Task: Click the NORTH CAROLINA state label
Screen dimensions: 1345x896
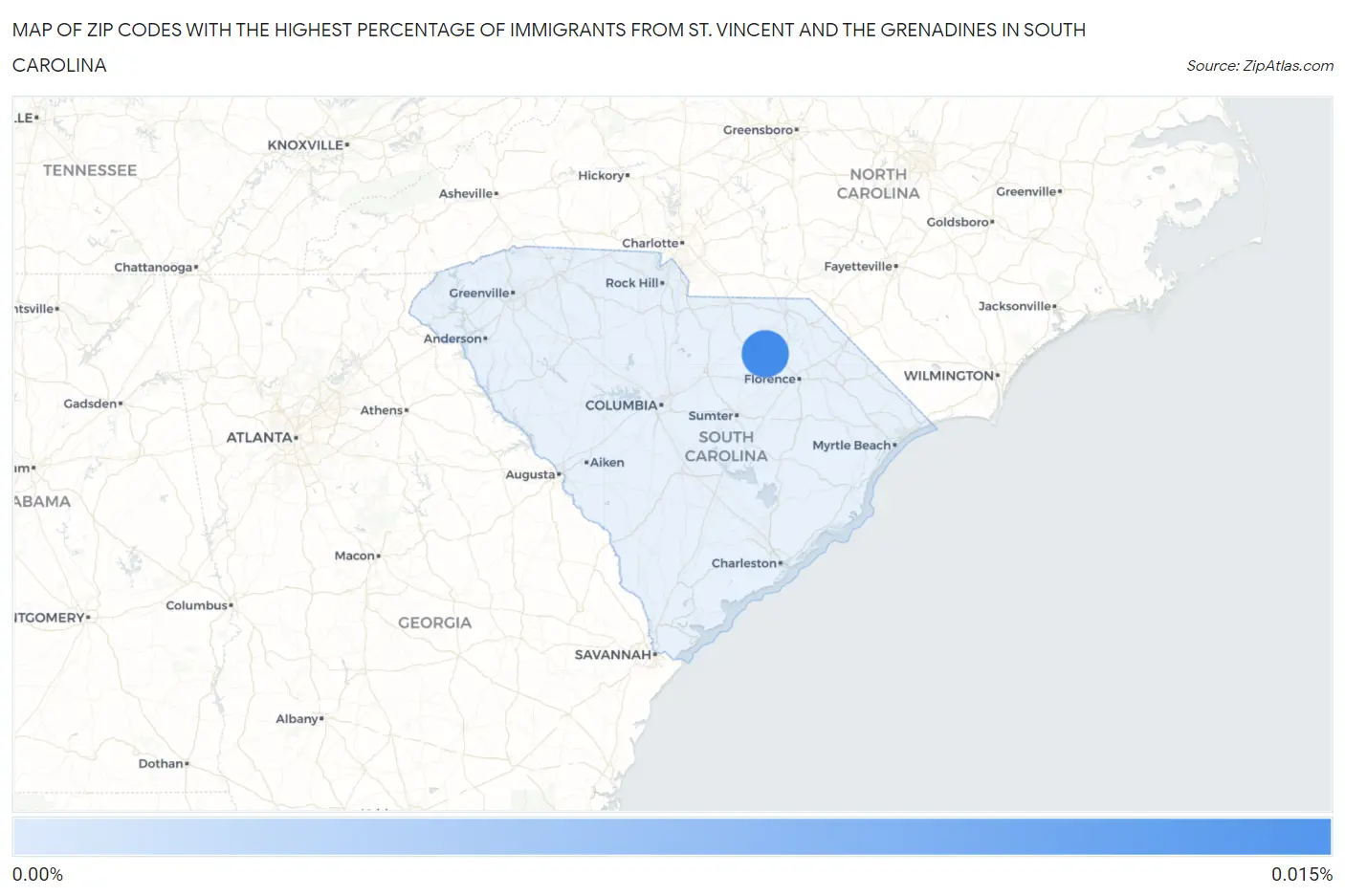Action: 878,184
